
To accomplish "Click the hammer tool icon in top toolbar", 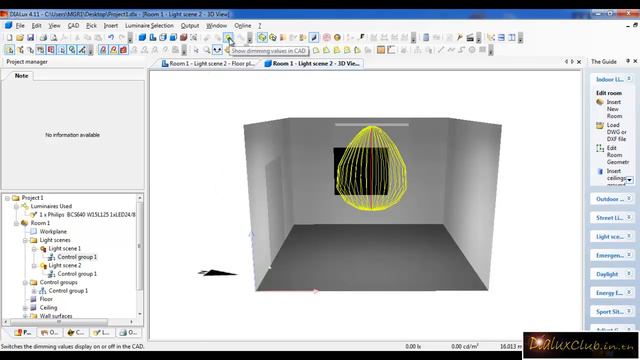I will 460,38.
